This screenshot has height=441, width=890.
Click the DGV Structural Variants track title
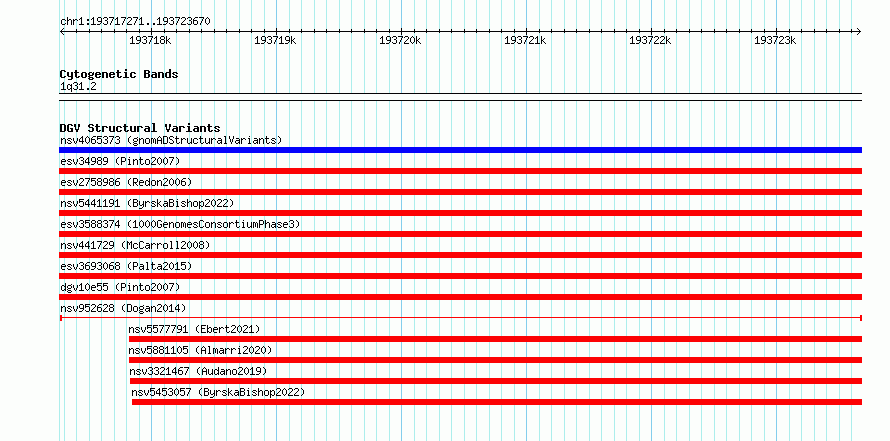140,128
